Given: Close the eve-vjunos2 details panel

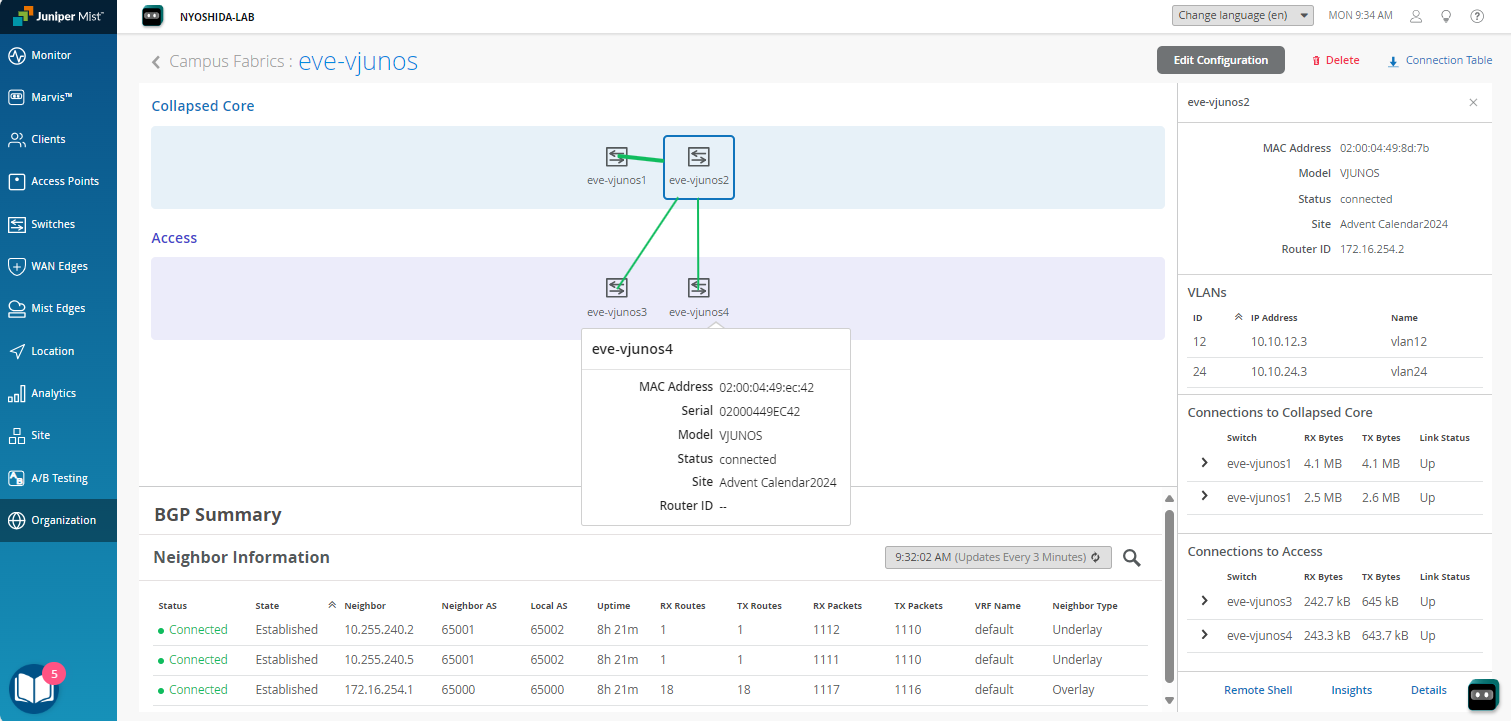Looking at the screenshot, I should tap(1473, 102).
